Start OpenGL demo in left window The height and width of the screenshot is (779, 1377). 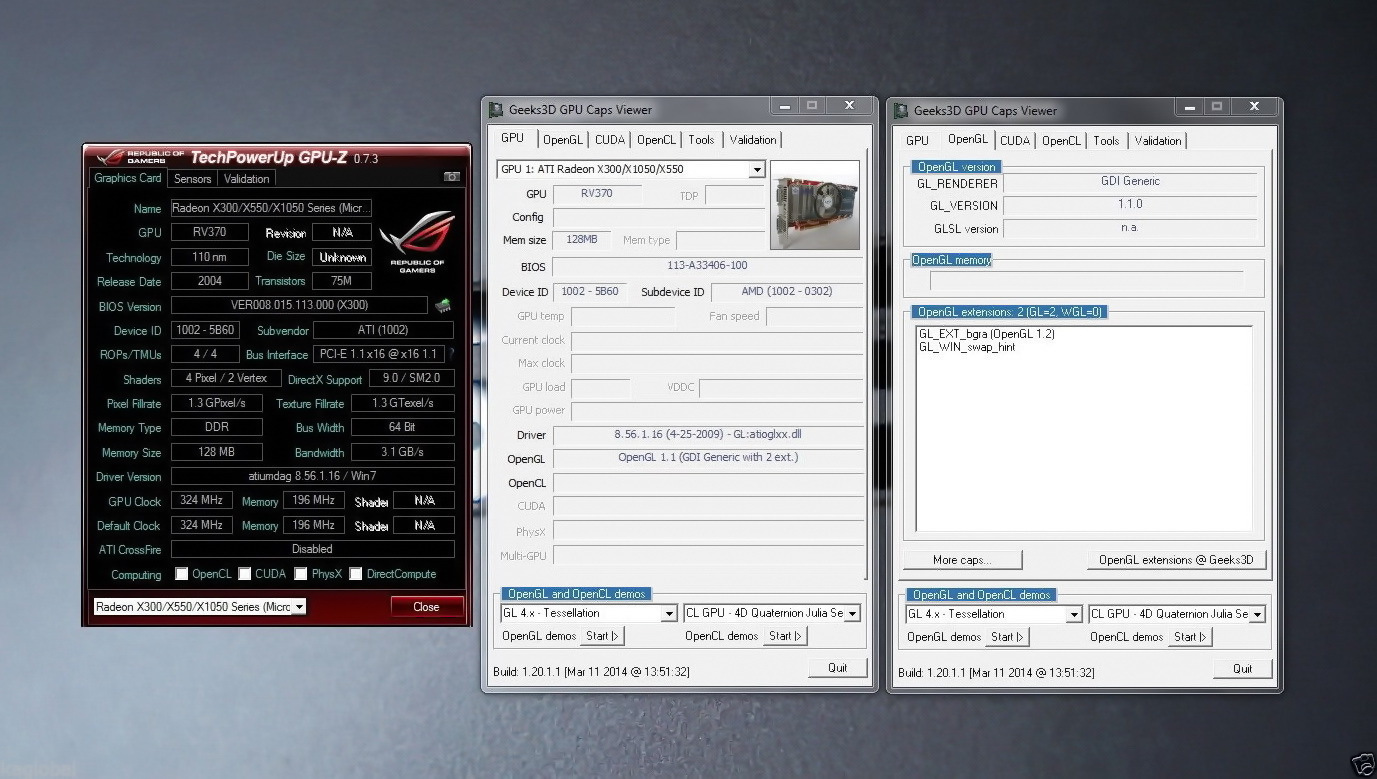(x=602, y=635)
